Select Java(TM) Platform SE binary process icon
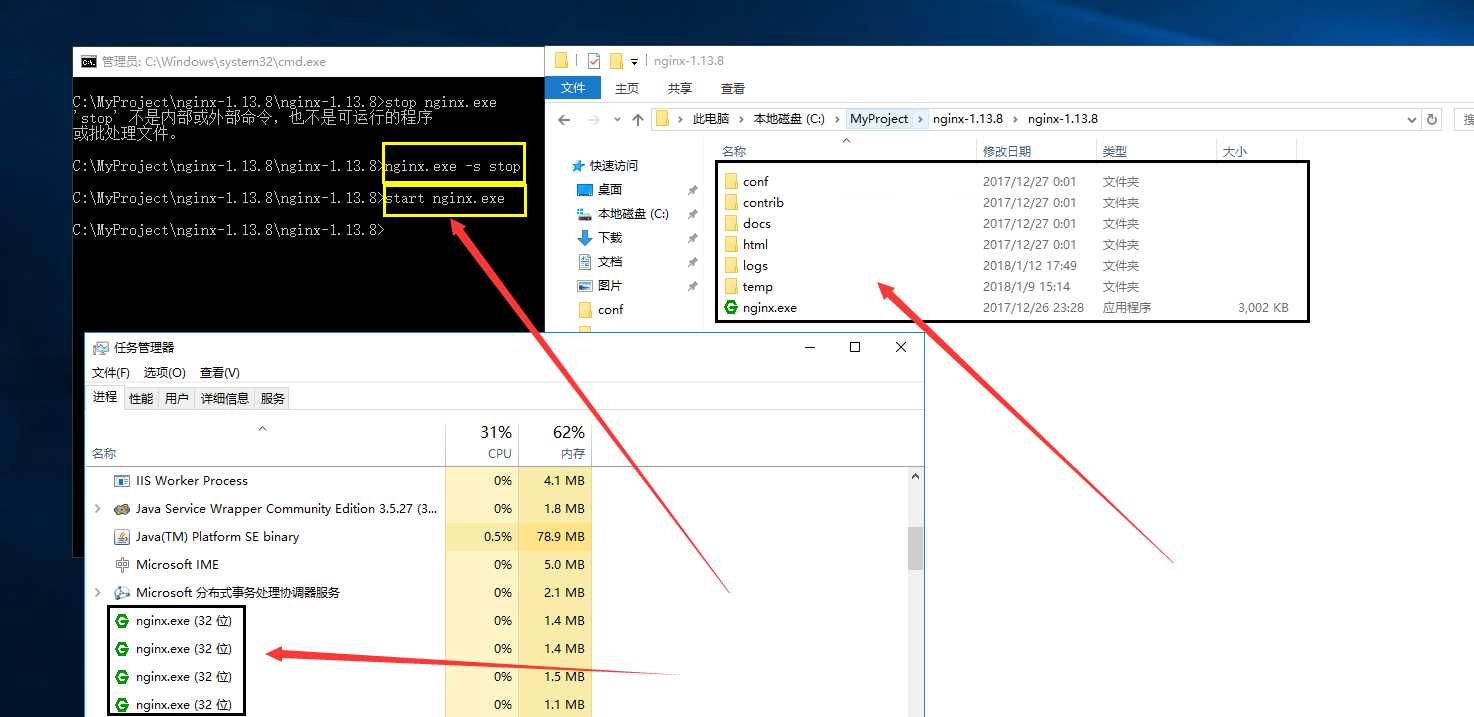Viewport: 1474px width, 717px height. [122, 537]
